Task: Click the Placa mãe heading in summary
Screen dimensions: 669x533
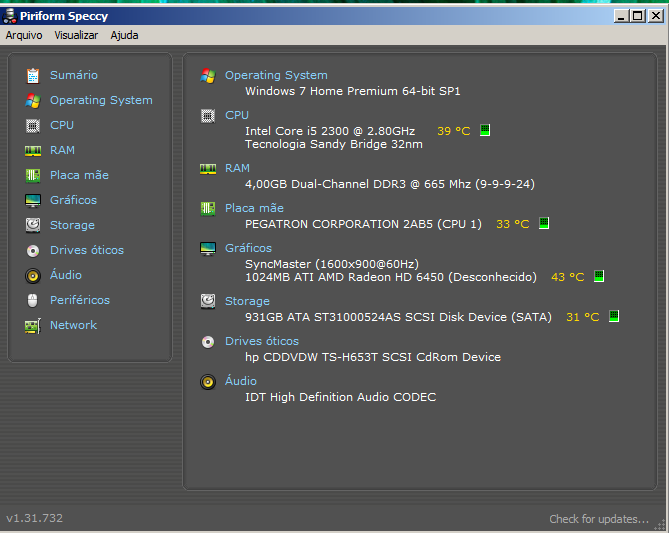Action: pos(254,208)
